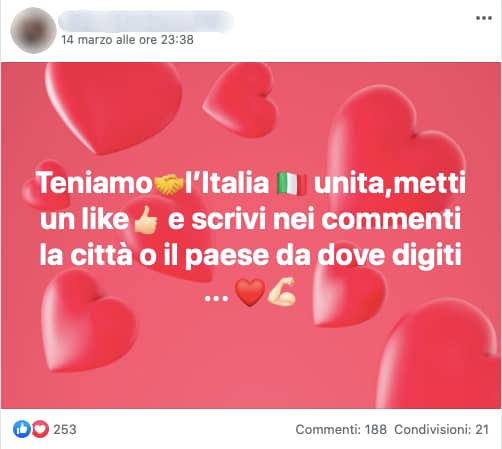This screenshot has width=502, height=449.
Task: Click the words 'dove digiti' in the post
Action: (389, 256)
